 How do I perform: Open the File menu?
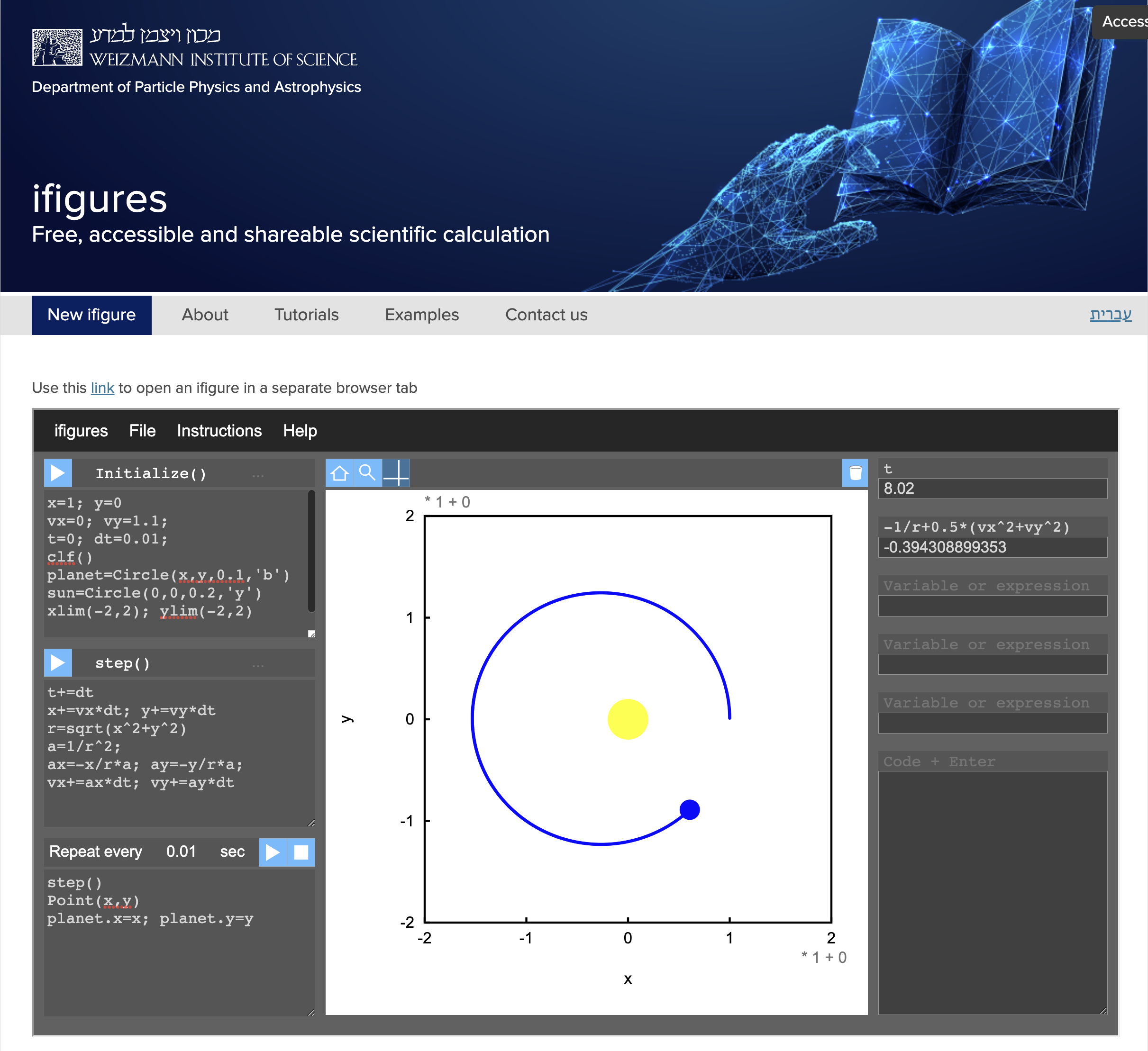point(142,431)
